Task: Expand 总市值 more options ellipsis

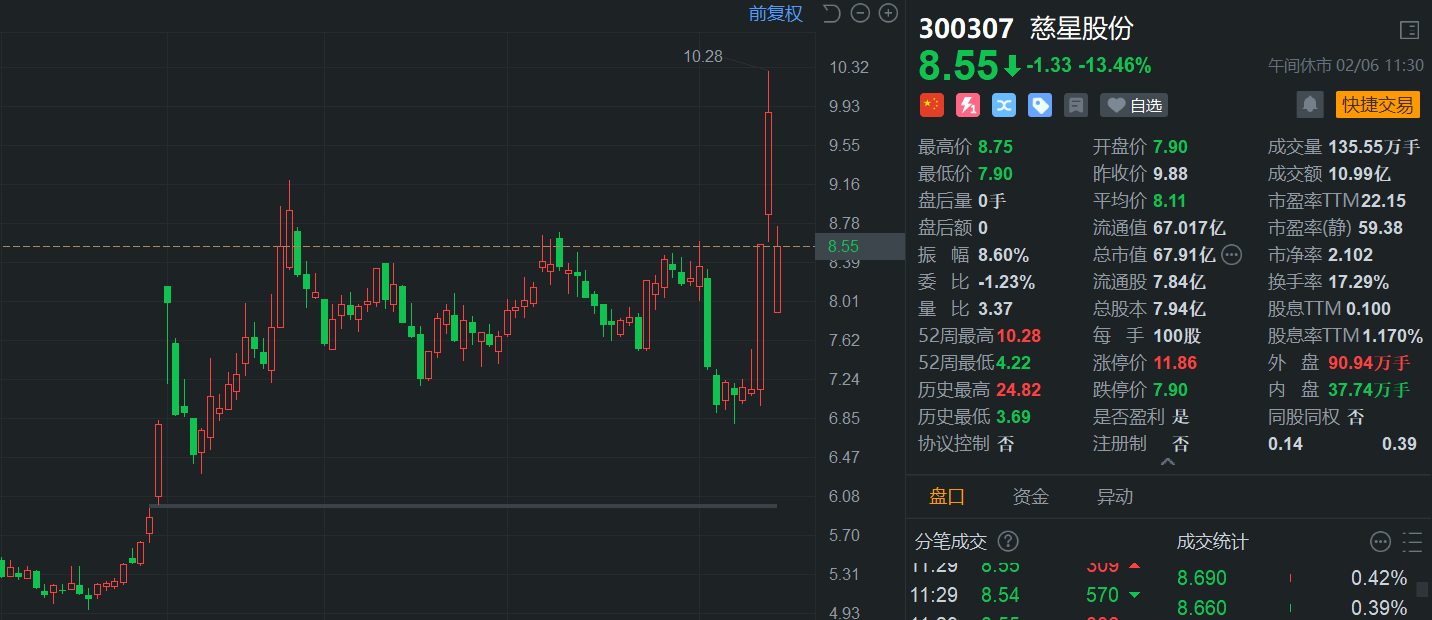Action: click(1231, 255)
